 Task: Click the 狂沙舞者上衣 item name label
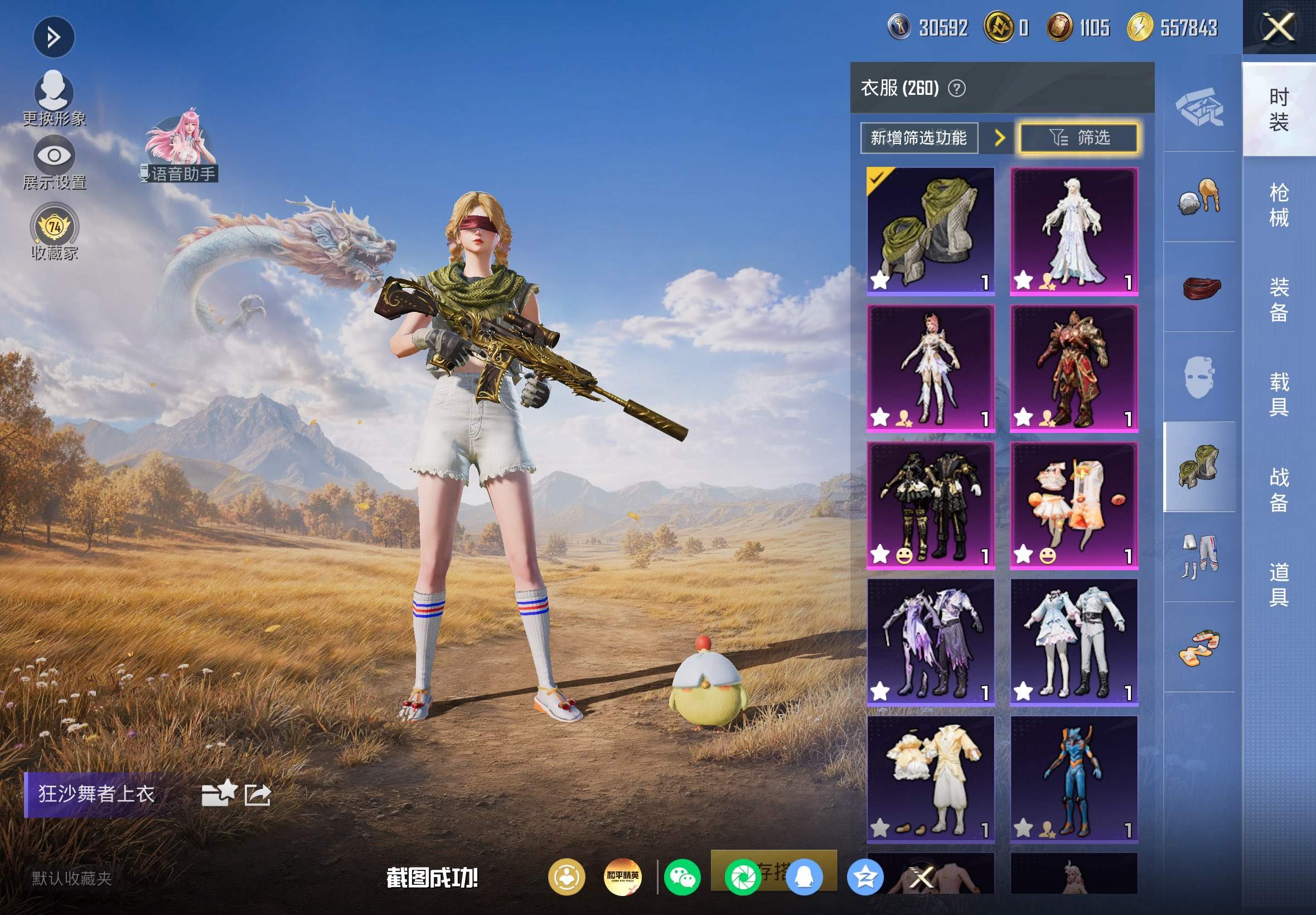96,794
